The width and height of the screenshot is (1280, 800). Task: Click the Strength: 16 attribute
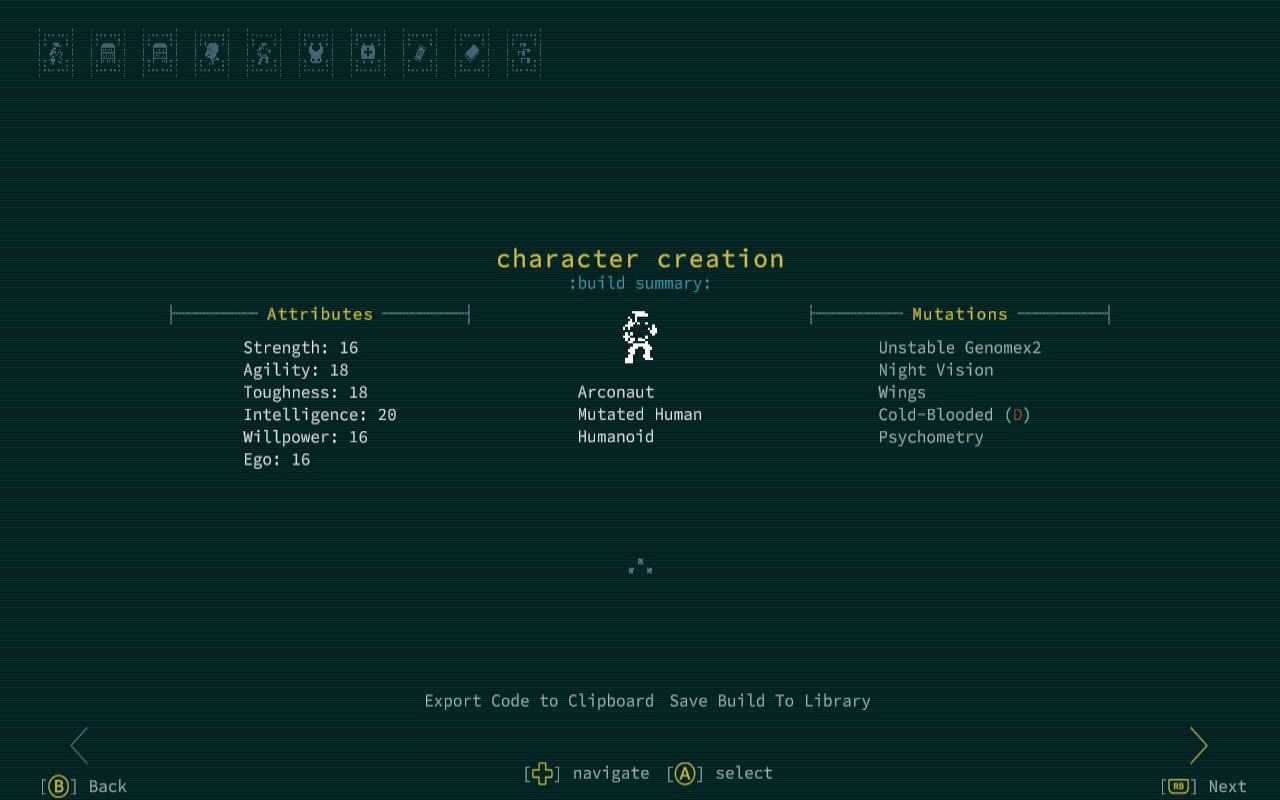click(x=301, y=348)
